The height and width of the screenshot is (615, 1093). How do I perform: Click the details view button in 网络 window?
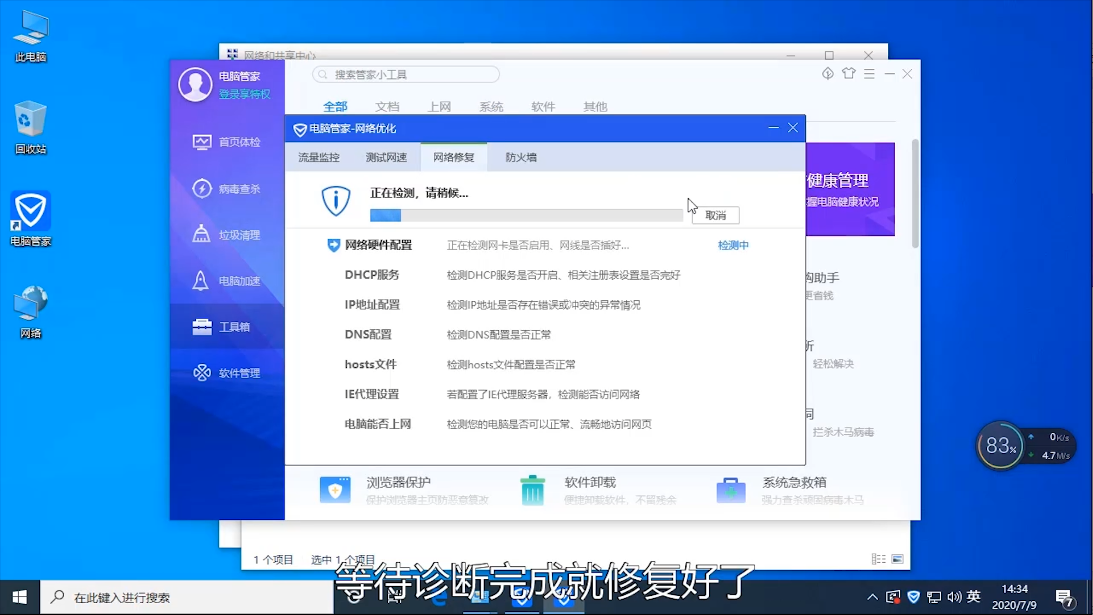879,559
